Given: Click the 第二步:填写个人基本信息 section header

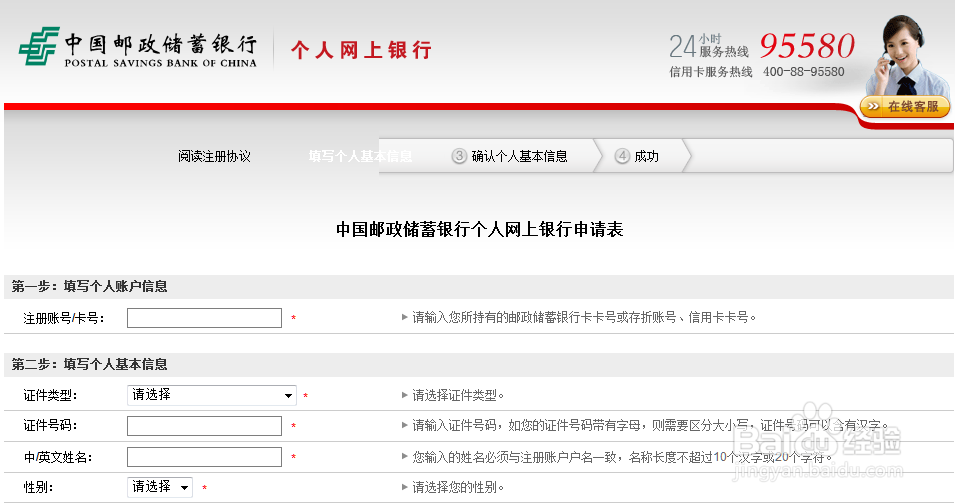Looking at the screenshot, I should 90,364.
